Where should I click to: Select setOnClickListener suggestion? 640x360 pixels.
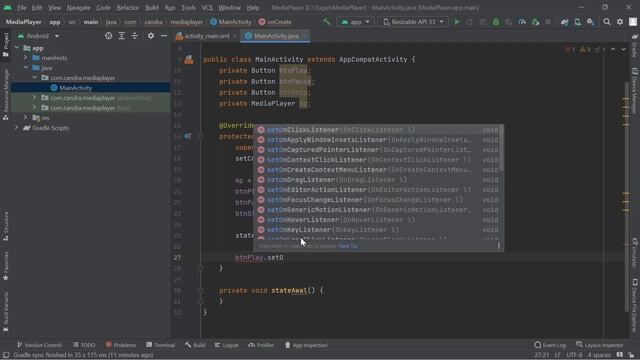point(378,130)
